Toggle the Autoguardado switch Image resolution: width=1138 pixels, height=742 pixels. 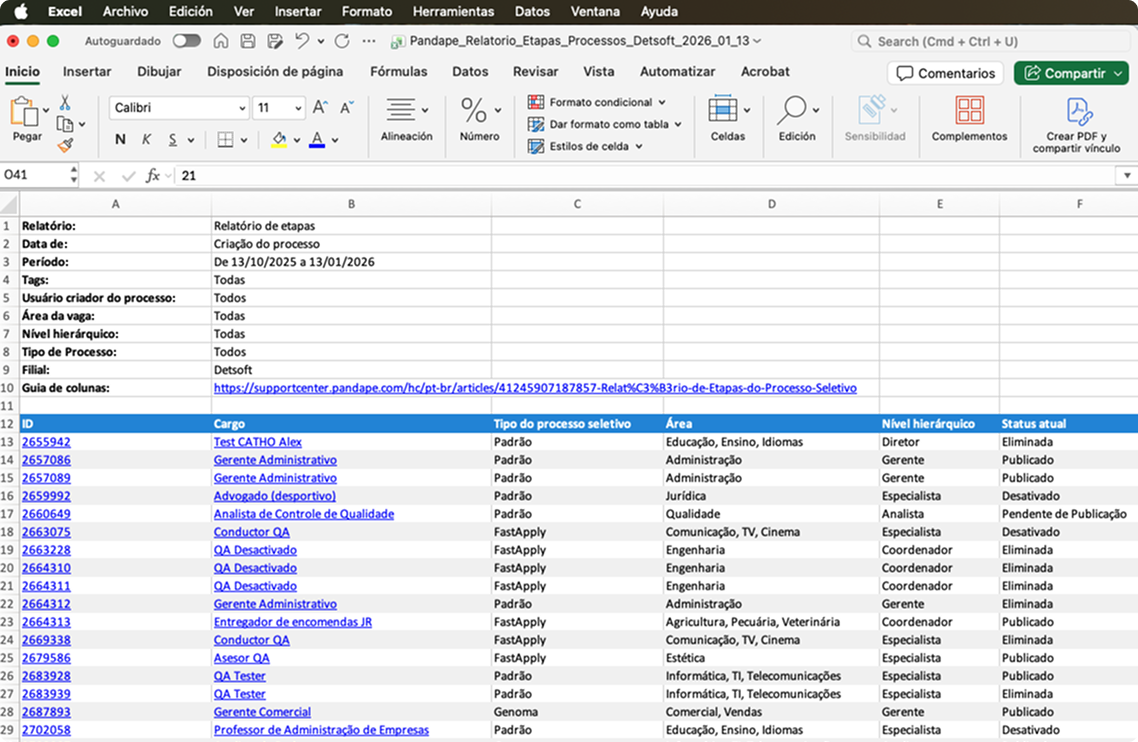coord(186,41)
